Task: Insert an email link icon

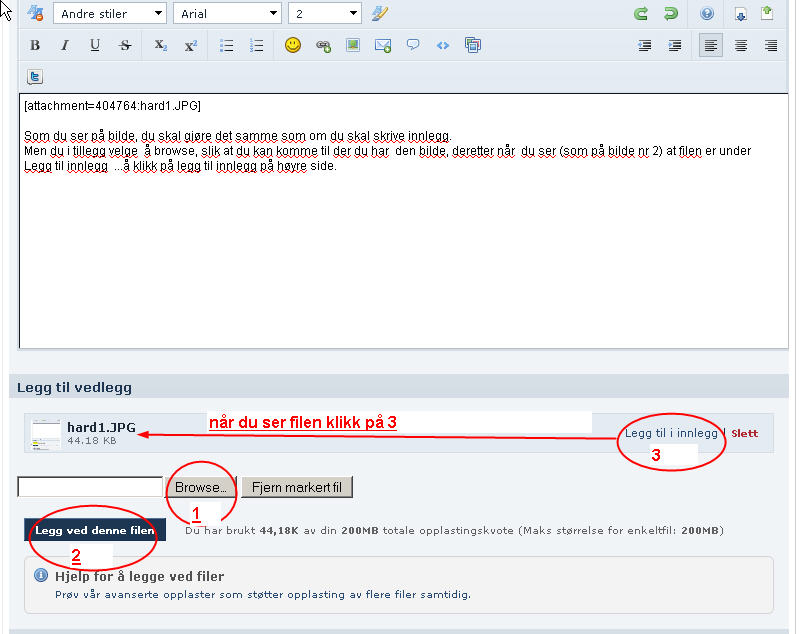Action: pyautogui.click(x=383, y=45)
